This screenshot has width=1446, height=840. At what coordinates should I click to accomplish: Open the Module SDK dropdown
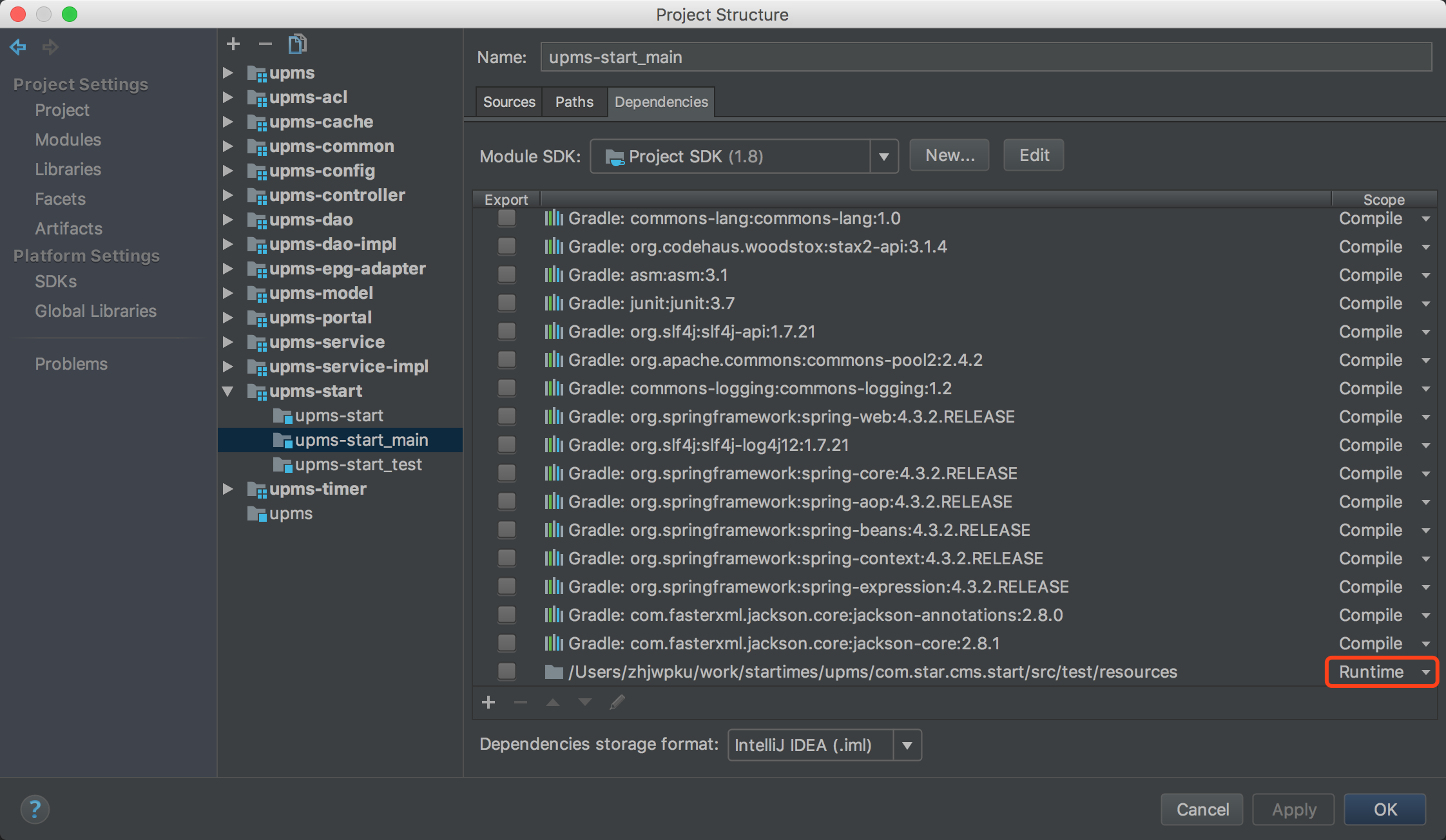pos(884,156)
